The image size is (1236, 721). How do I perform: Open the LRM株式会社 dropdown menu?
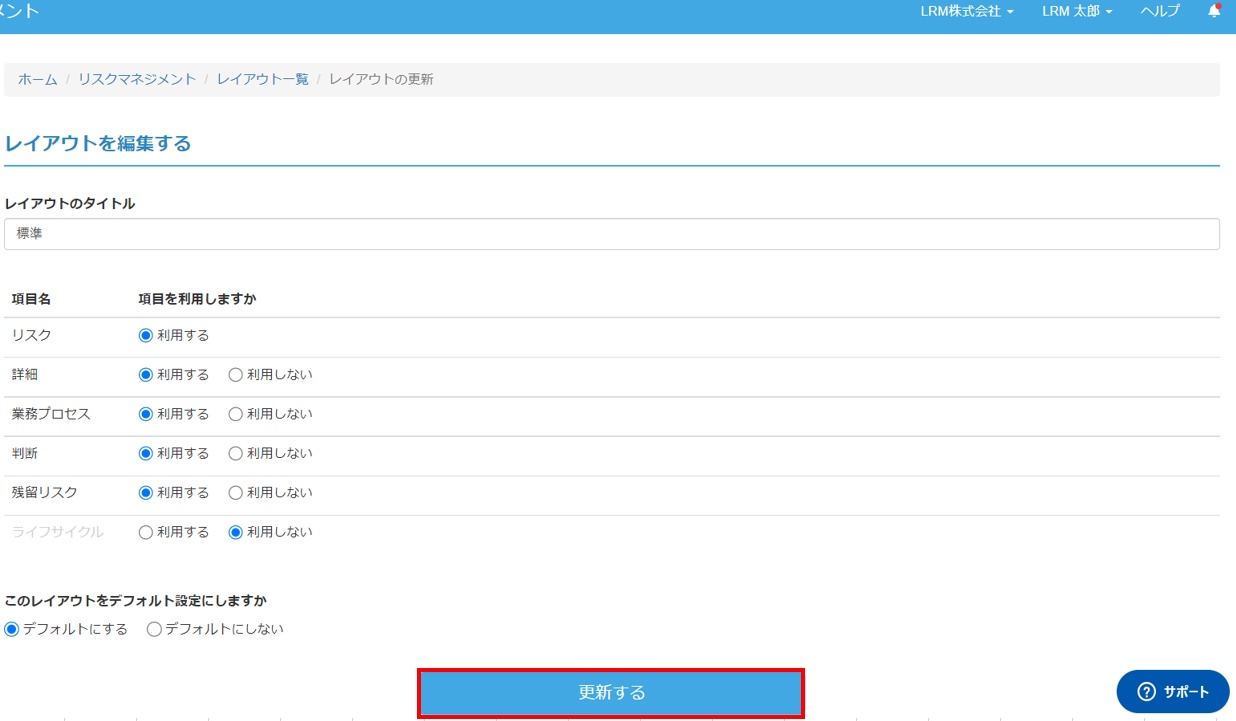(x=967, y=11)
